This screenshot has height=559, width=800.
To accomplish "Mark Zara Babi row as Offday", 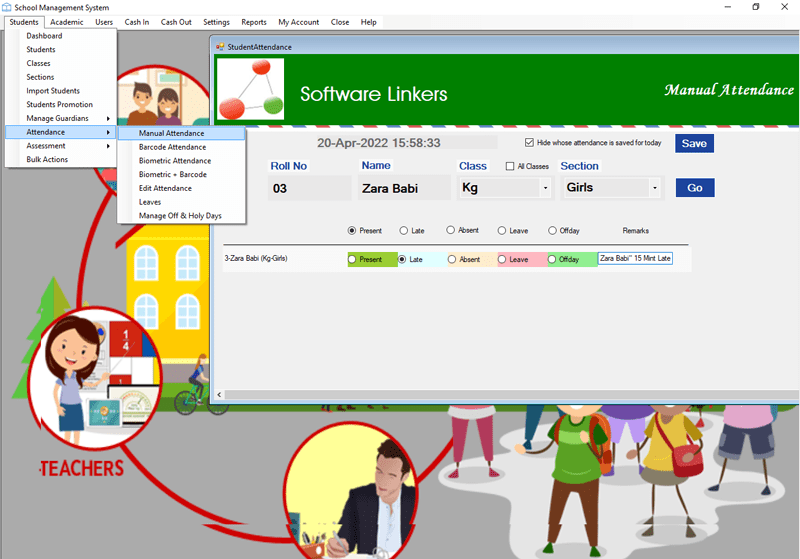I will [552, 259].
